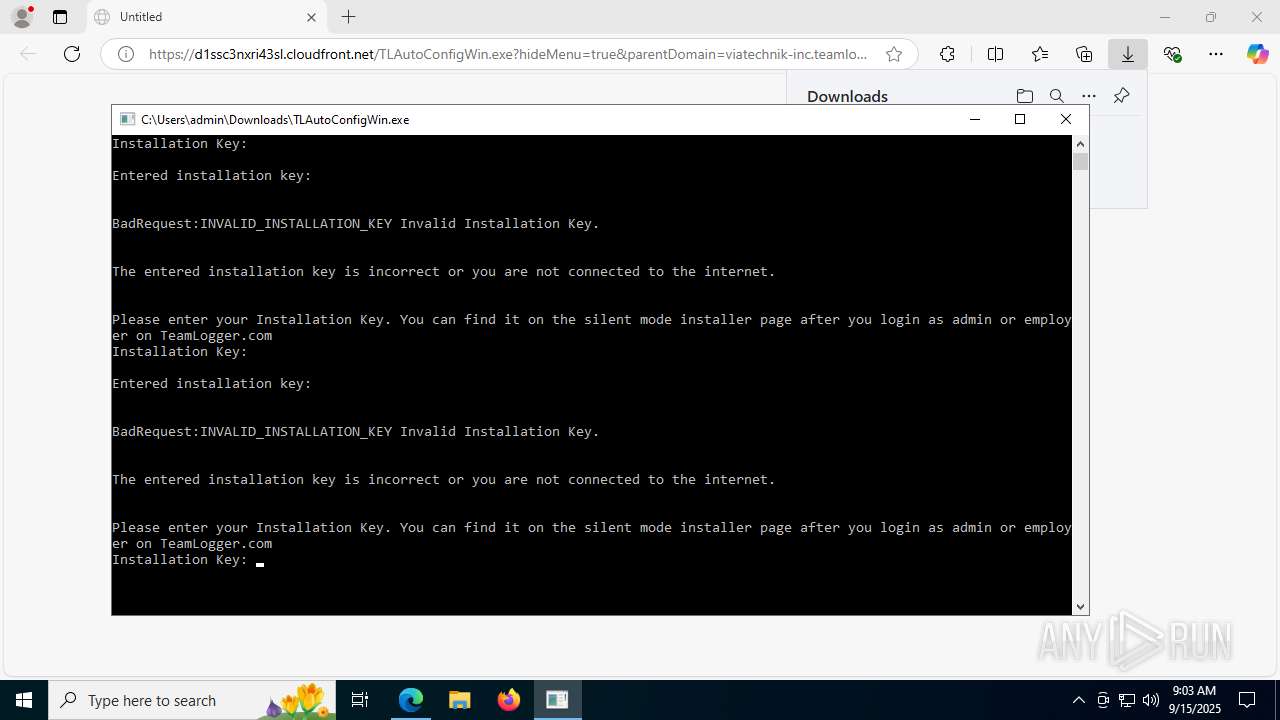1280x720 pixels.
Task: Open the Edge profile icon
Action: pyautogui.click(x=22, y=17)
